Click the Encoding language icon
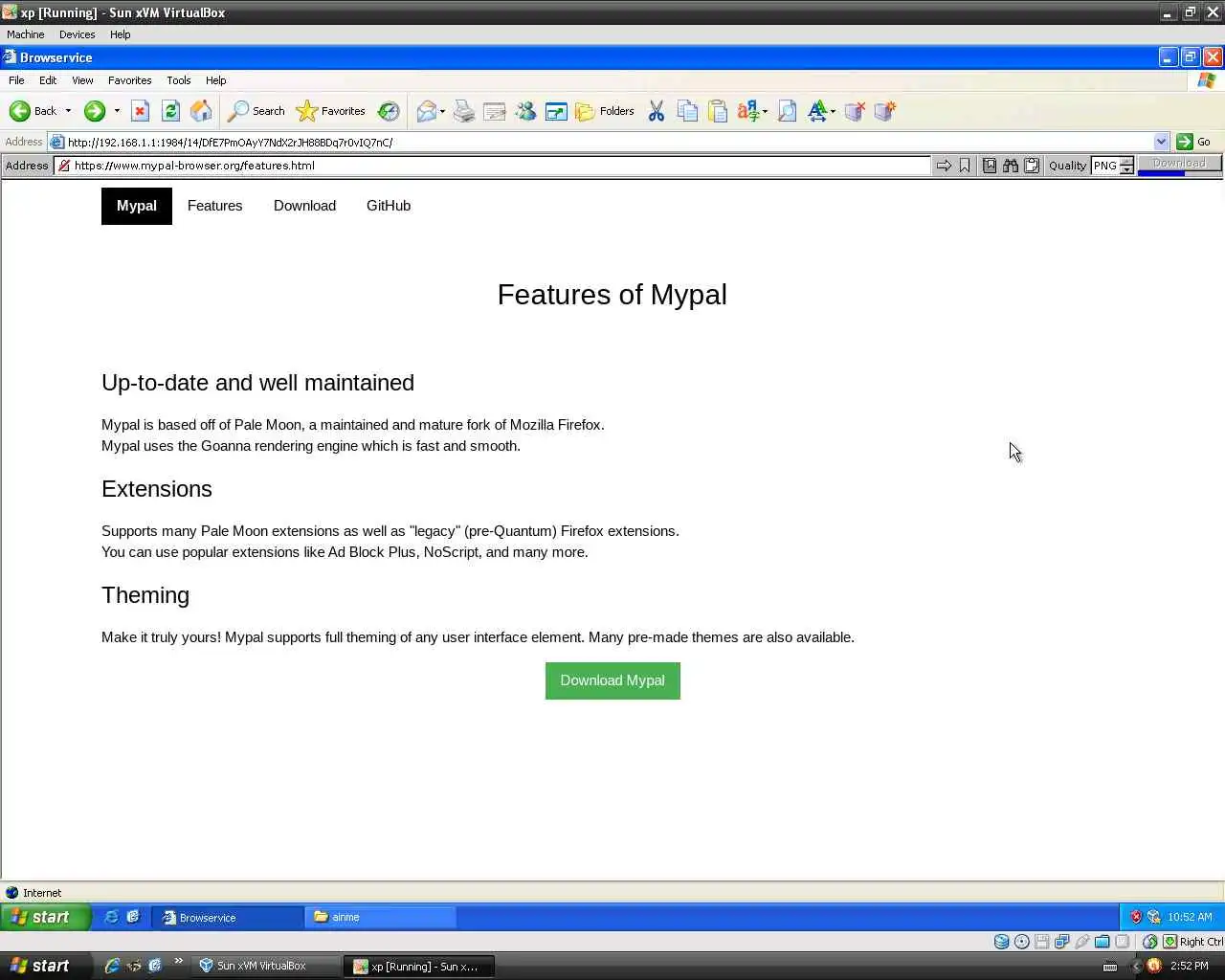Image resolution: width=1225 pixels, height=980 pixels. click(748, 111)
